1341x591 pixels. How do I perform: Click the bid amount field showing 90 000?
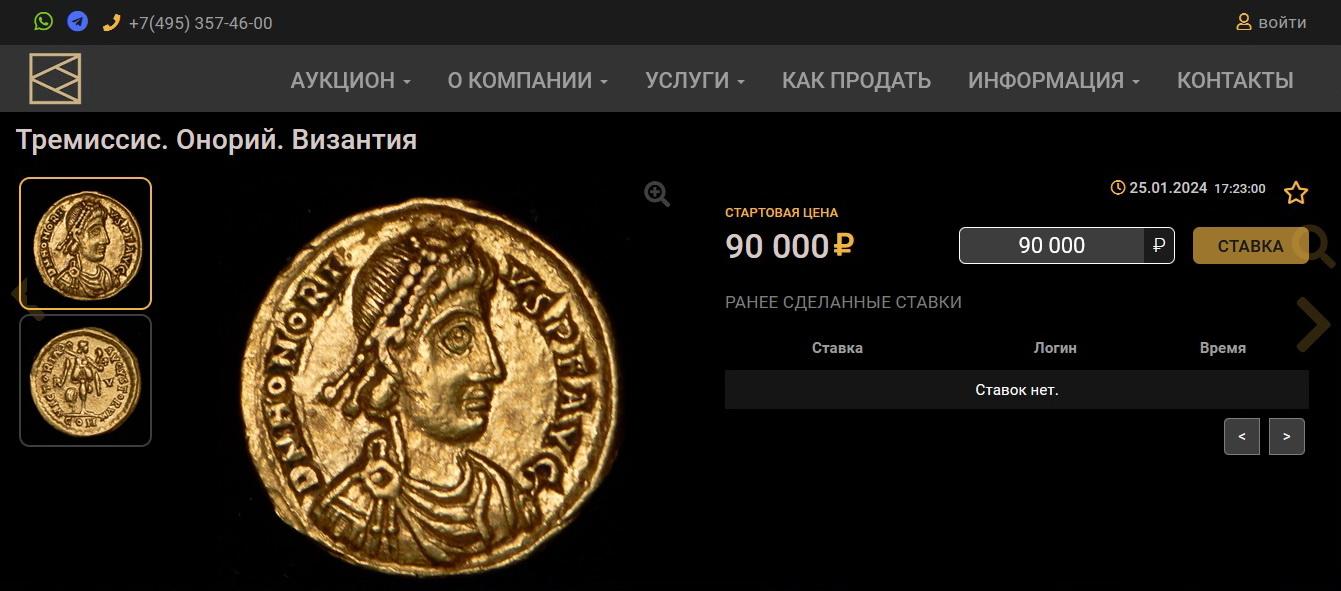pos(1052,246)
